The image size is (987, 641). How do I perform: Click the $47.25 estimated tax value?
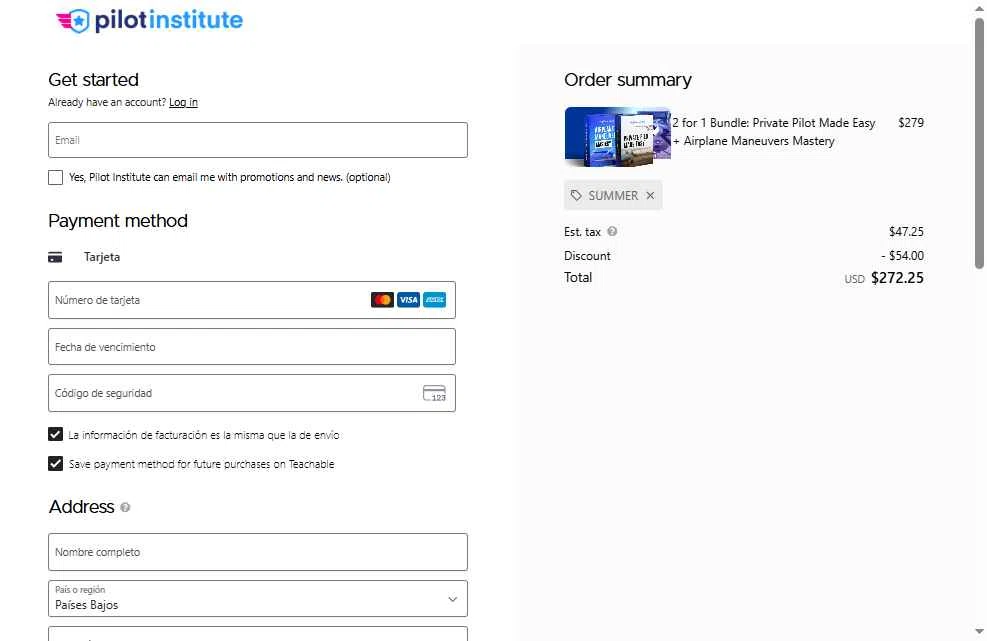[906, 231]
